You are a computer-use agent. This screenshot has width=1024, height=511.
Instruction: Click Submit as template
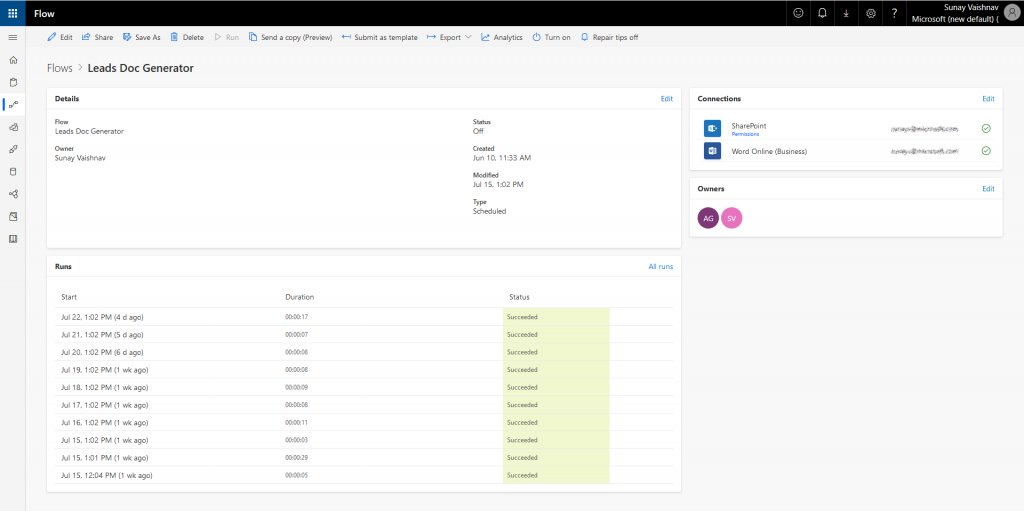[380, 37]
